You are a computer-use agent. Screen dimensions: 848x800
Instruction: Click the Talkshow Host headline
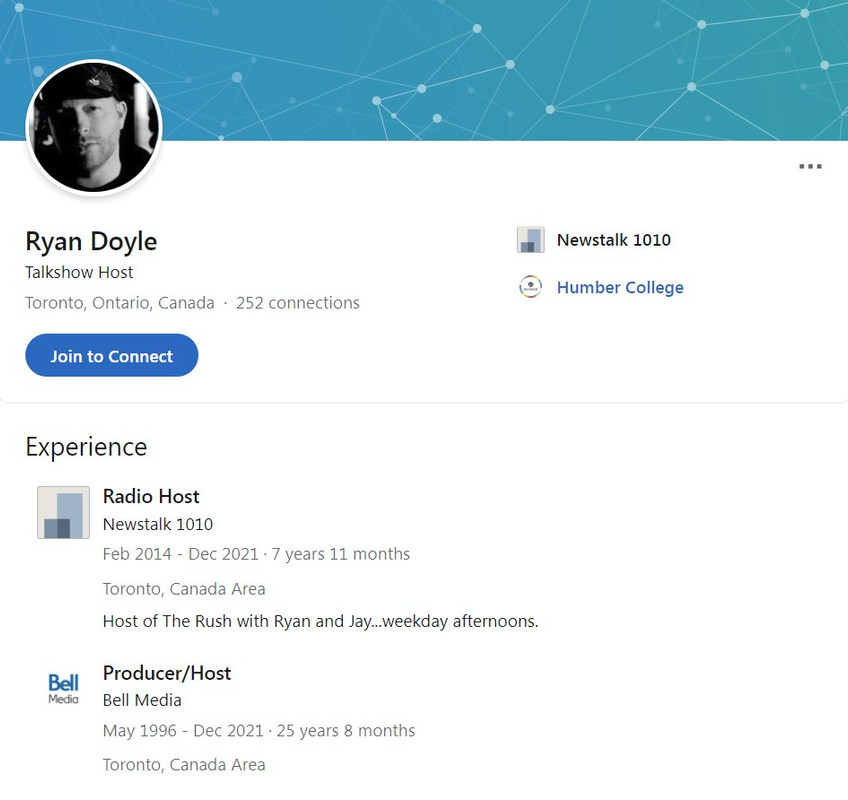click(79, 272)
